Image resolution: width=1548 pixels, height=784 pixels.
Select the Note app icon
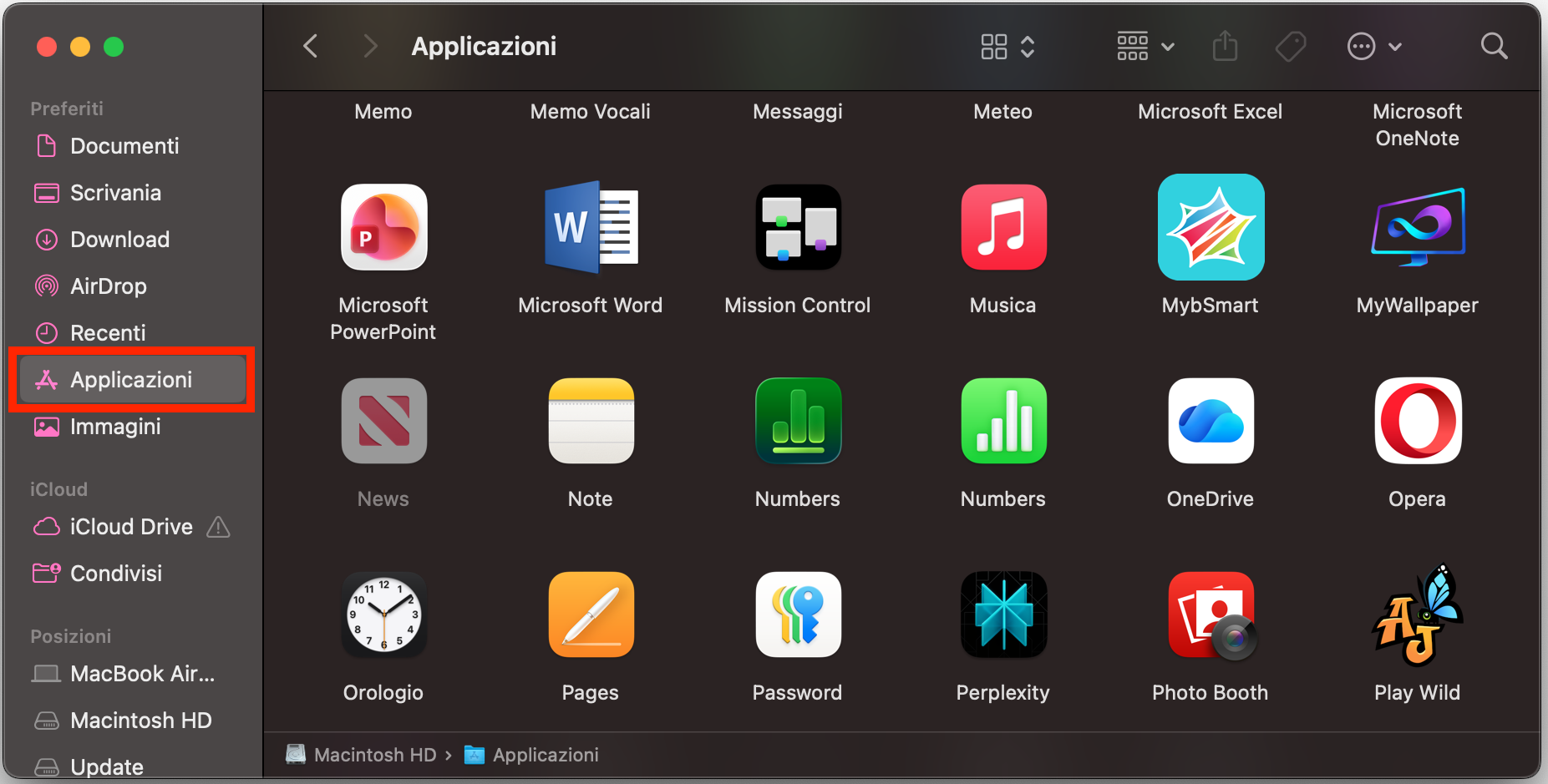click(x=591, y=421)
